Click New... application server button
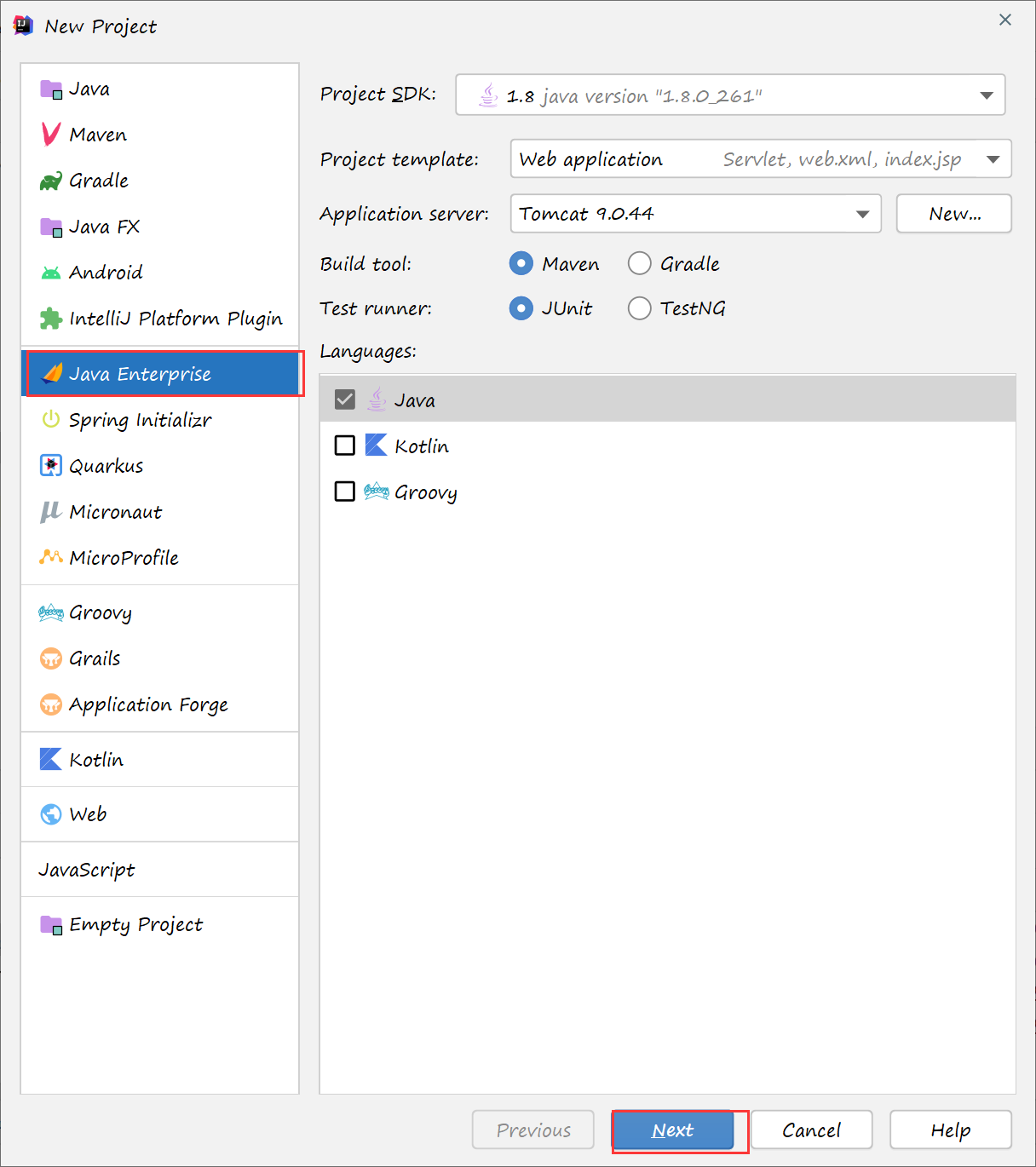Viewport: 1036px width, 1167px height. pos(954,213)
